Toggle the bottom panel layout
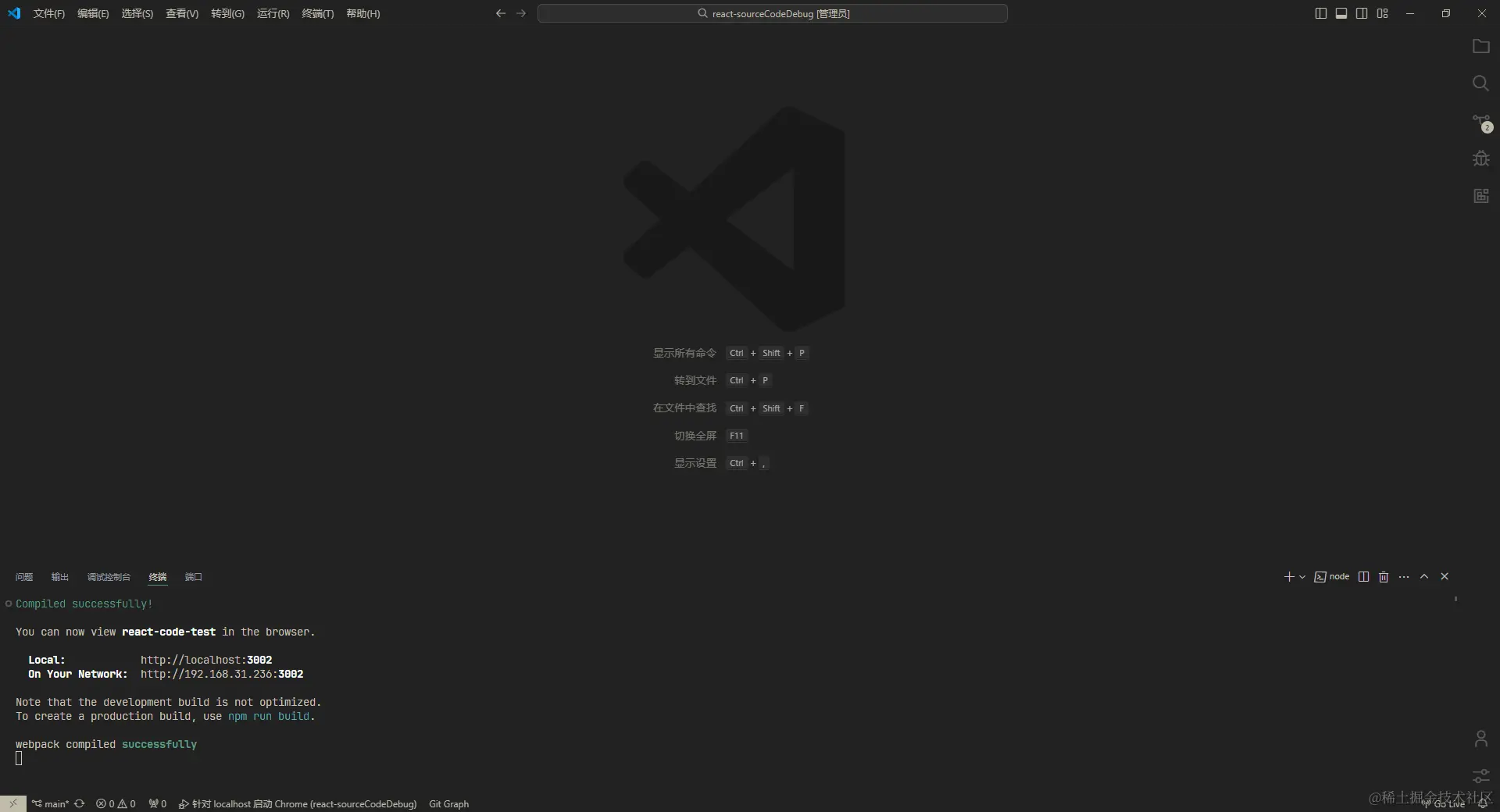Image resolution: width=1500 pixels, height=812 pixels. [1341, 13]
